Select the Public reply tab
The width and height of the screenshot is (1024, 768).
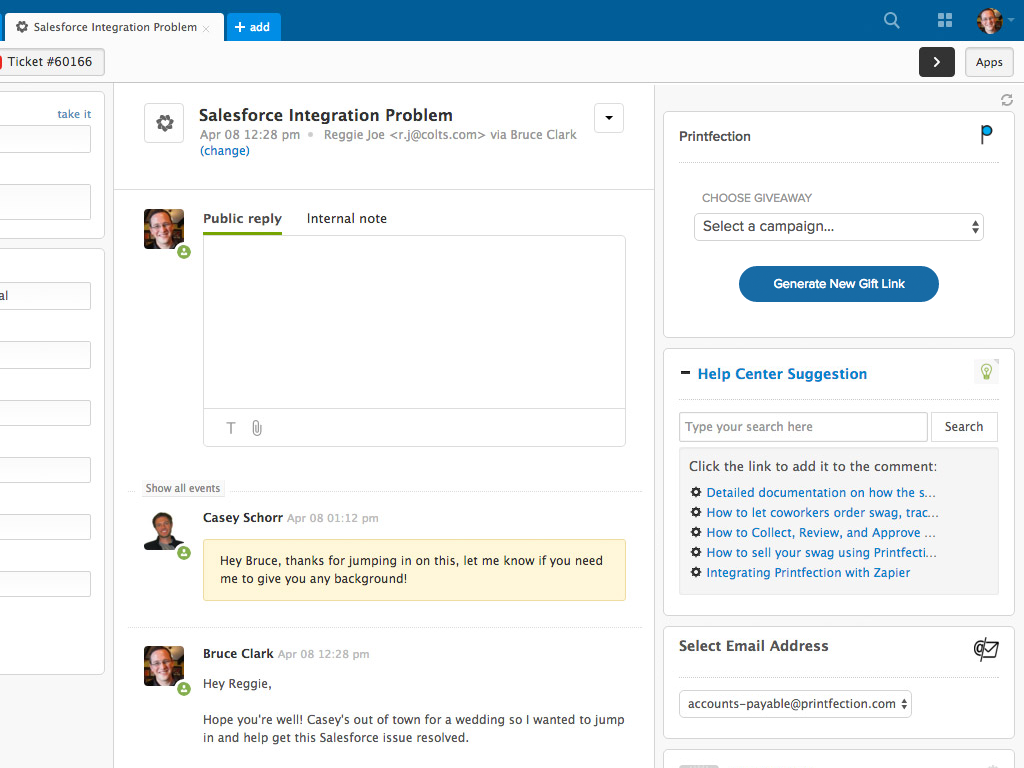coord(242,219)
